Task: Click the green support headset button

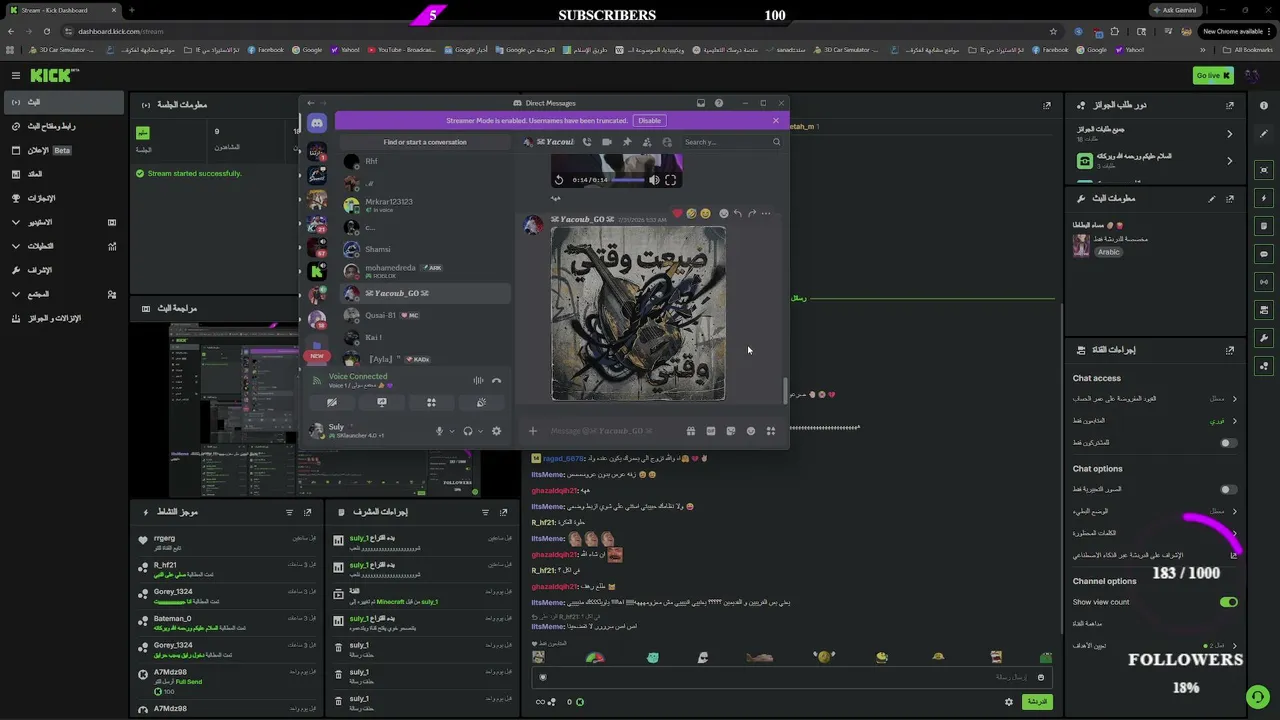Action: 1257,697
